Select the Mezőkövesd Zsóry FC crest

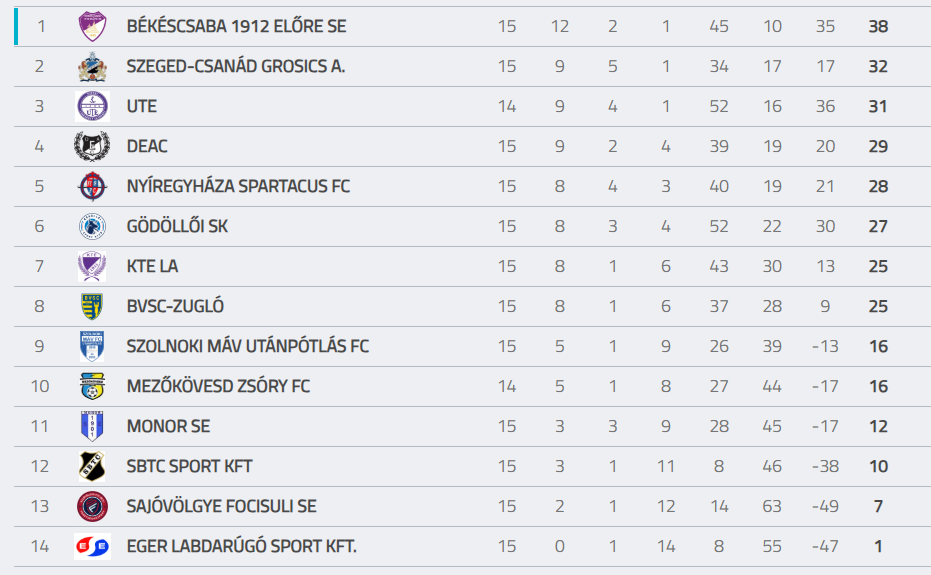(x=92, y=386)
